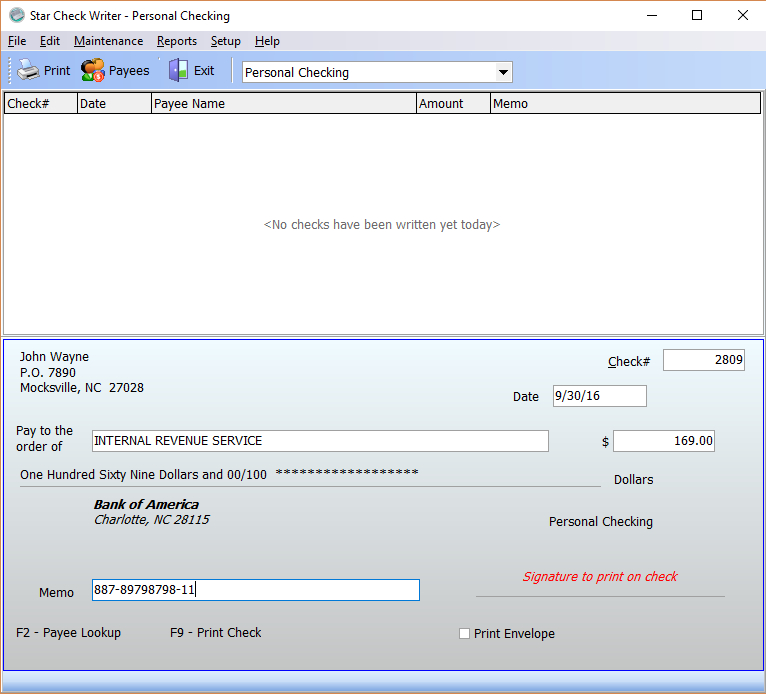The width and height of the screenshot is (766, 694).
Task: Click the Check# label on the check
Action: tap(629, 362)
